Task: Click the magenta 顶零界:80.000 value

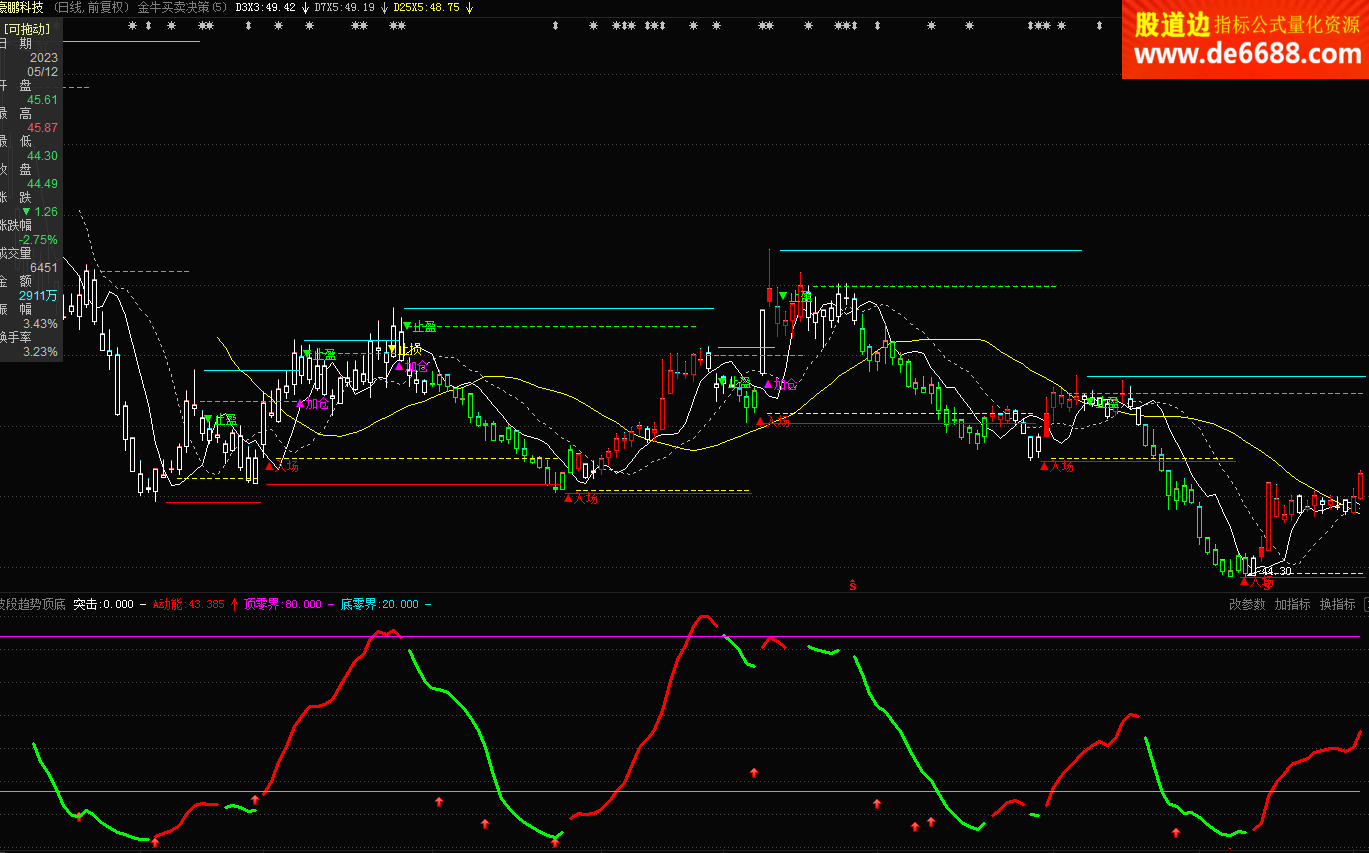Action: (x=283, y=605)
